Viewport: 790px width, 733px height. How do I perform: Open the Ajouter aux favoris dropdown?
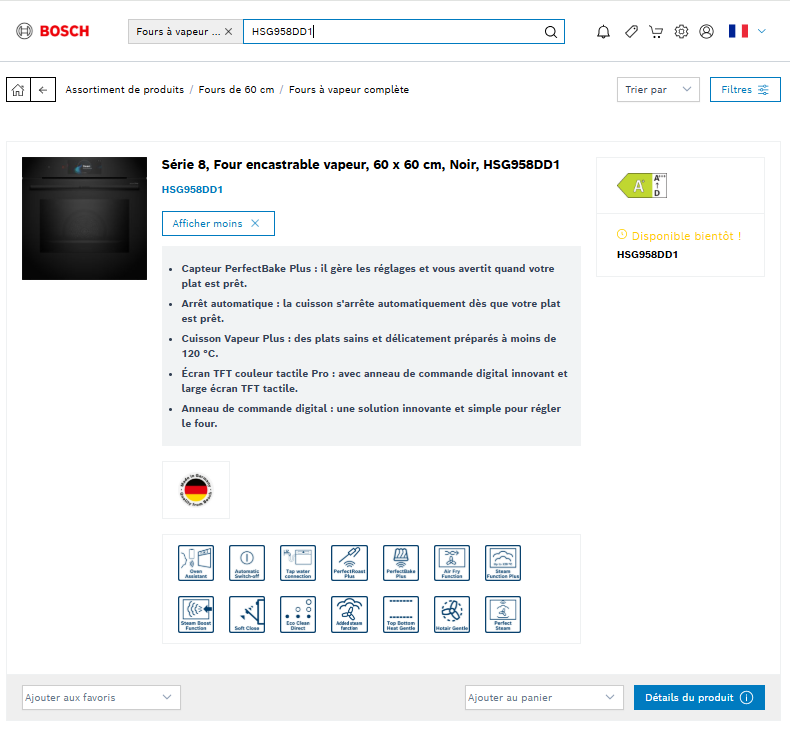[x=101, y=697]
